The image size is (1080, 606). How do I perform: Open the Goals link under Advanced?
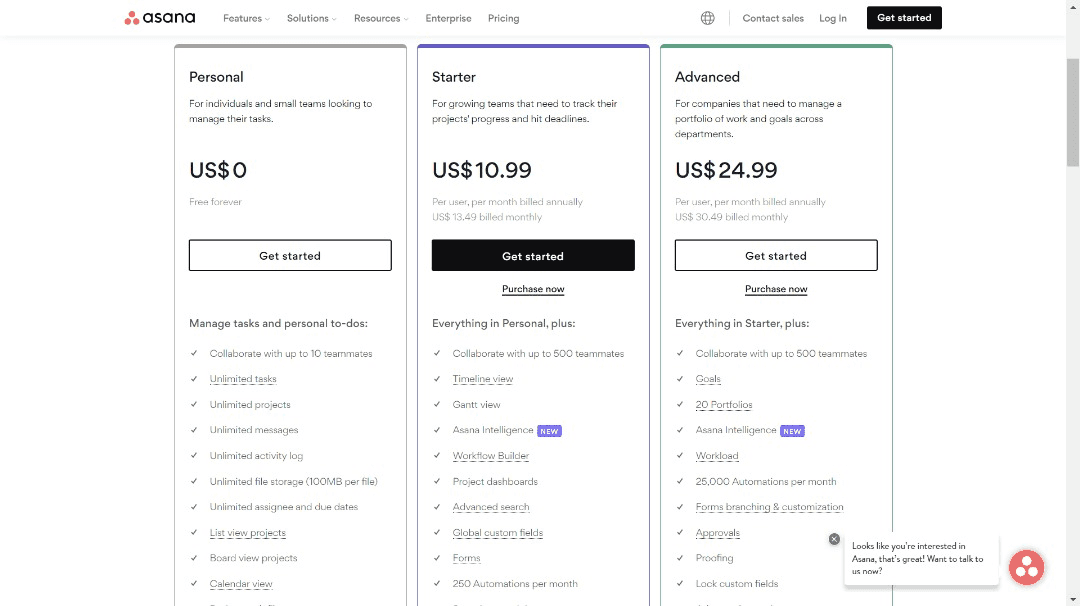pos(708,379)
